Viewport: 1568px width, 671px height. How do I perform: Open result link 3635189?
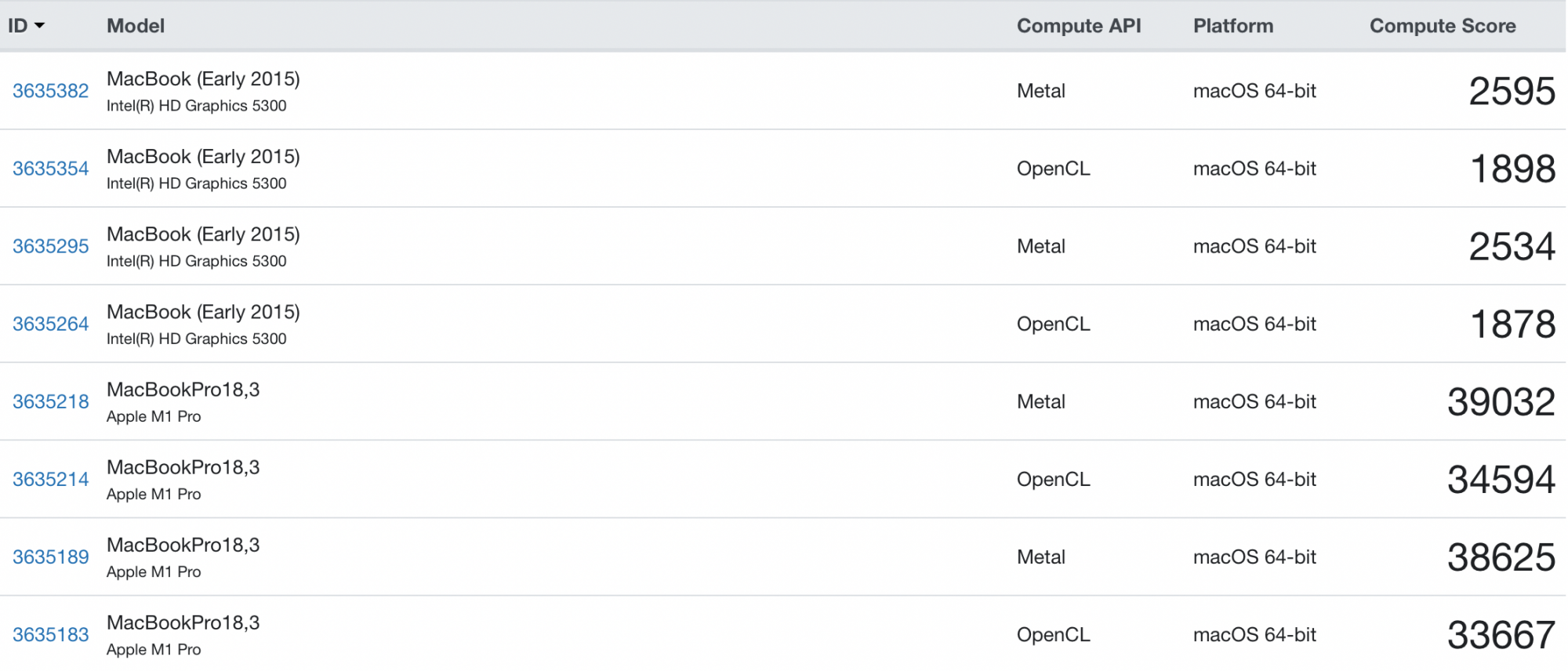pyautogui.click(x=51, y=557)
